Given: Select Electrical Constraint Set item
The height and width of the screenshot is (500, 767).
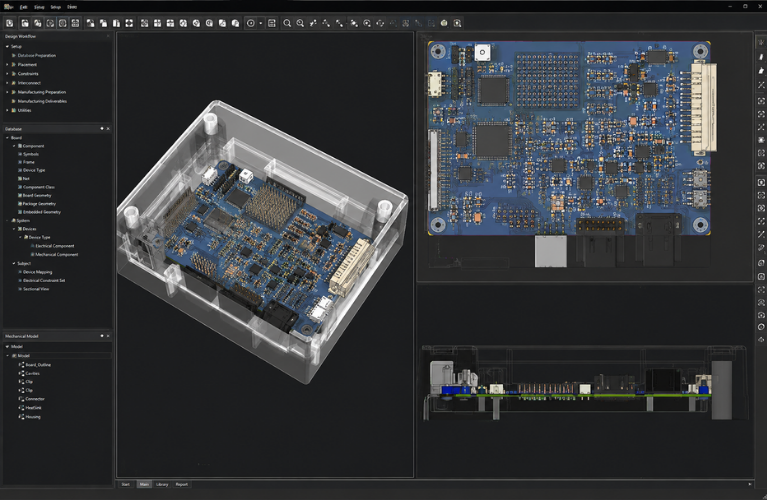Looking at the screenshot, I should point(44,280).
